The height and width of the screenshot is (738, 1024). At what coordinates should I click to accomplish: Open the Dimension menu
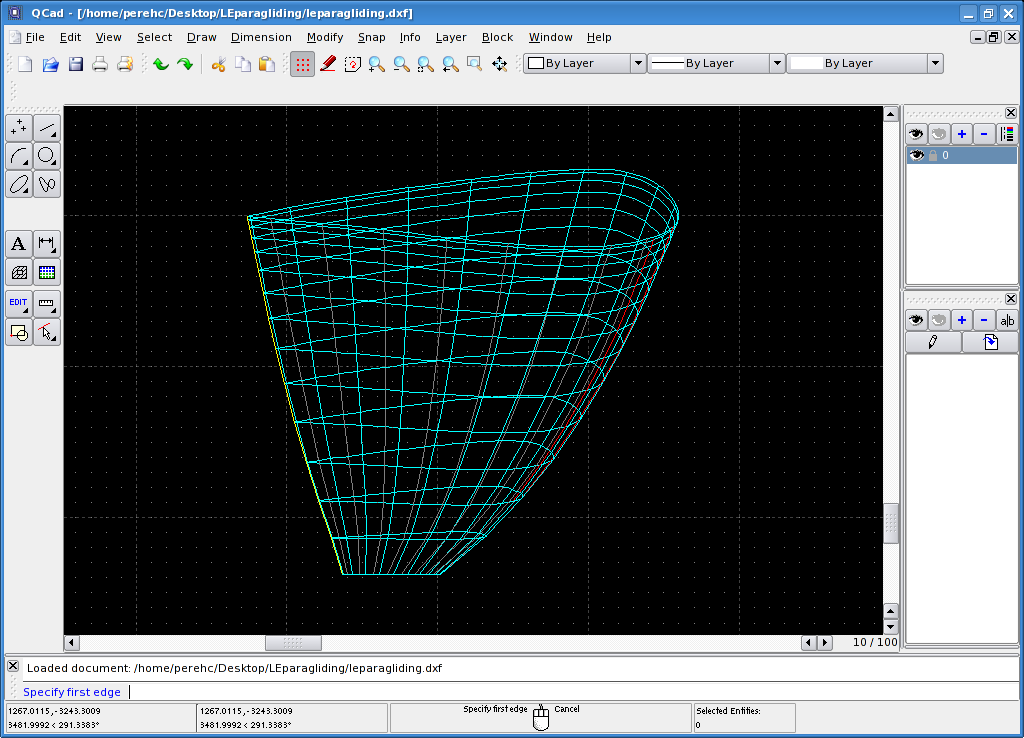click(x=261, y=37)
